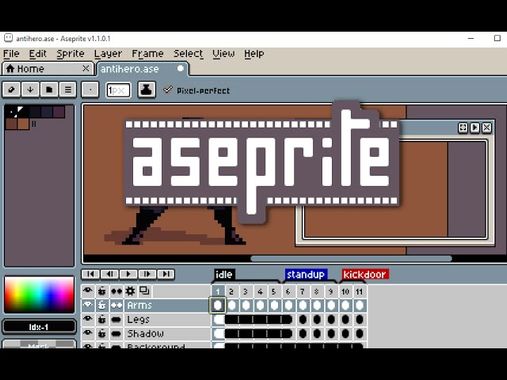The image size is (507, 380).
Task: Lock the Shadow layer
Action: tap(102, 333)
